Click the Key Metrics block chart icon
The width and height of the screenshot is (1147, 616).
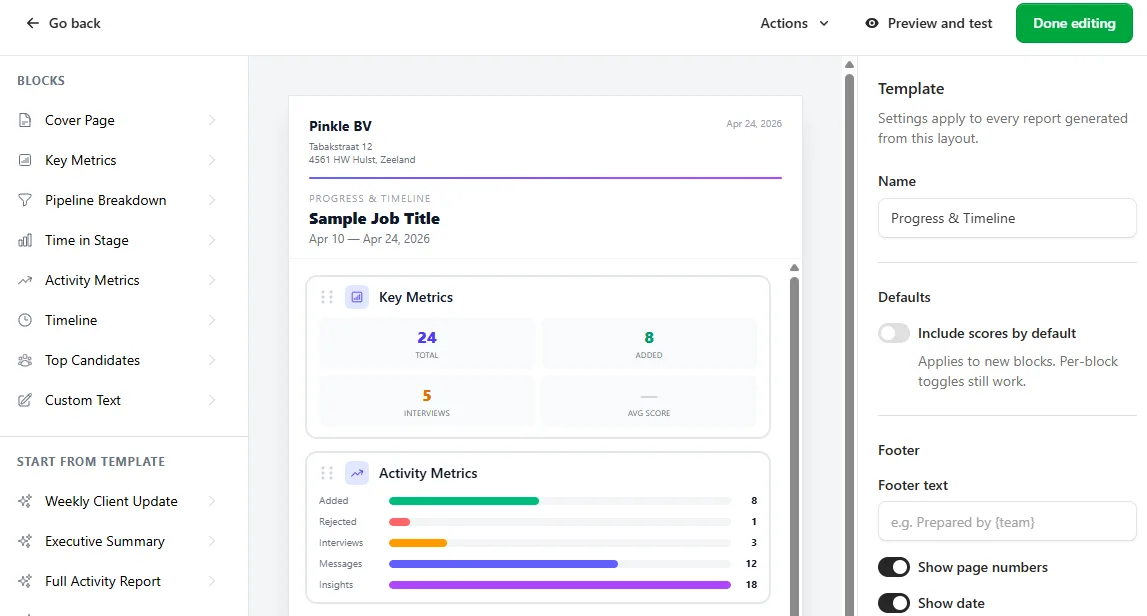357,297
